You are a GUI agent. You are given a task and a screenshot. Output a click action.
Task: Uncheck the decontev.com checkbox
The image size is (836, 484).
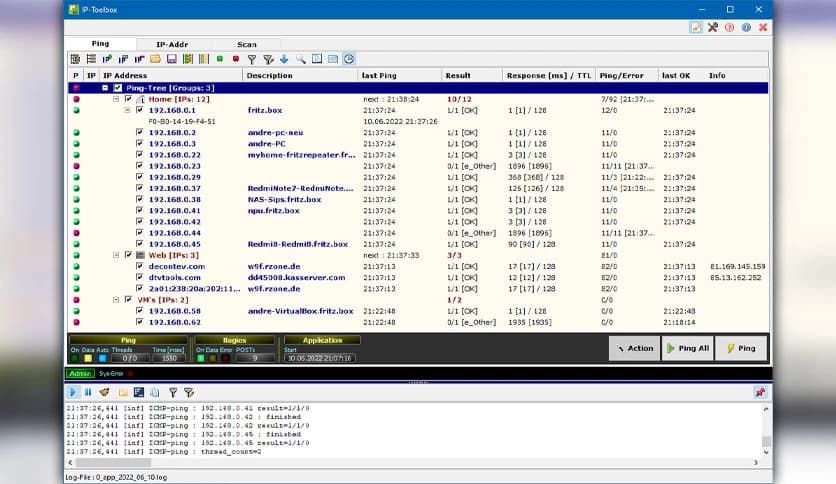coord(139,267)
